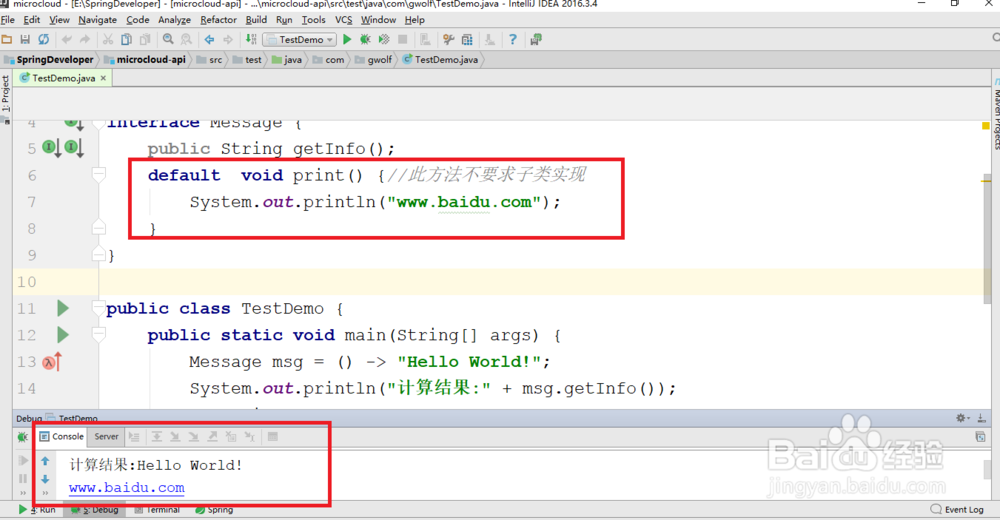Click the console down arrow button
The height and width of the screenshot is (520, 1000).
pyautogui.click(x=45, y=479)
